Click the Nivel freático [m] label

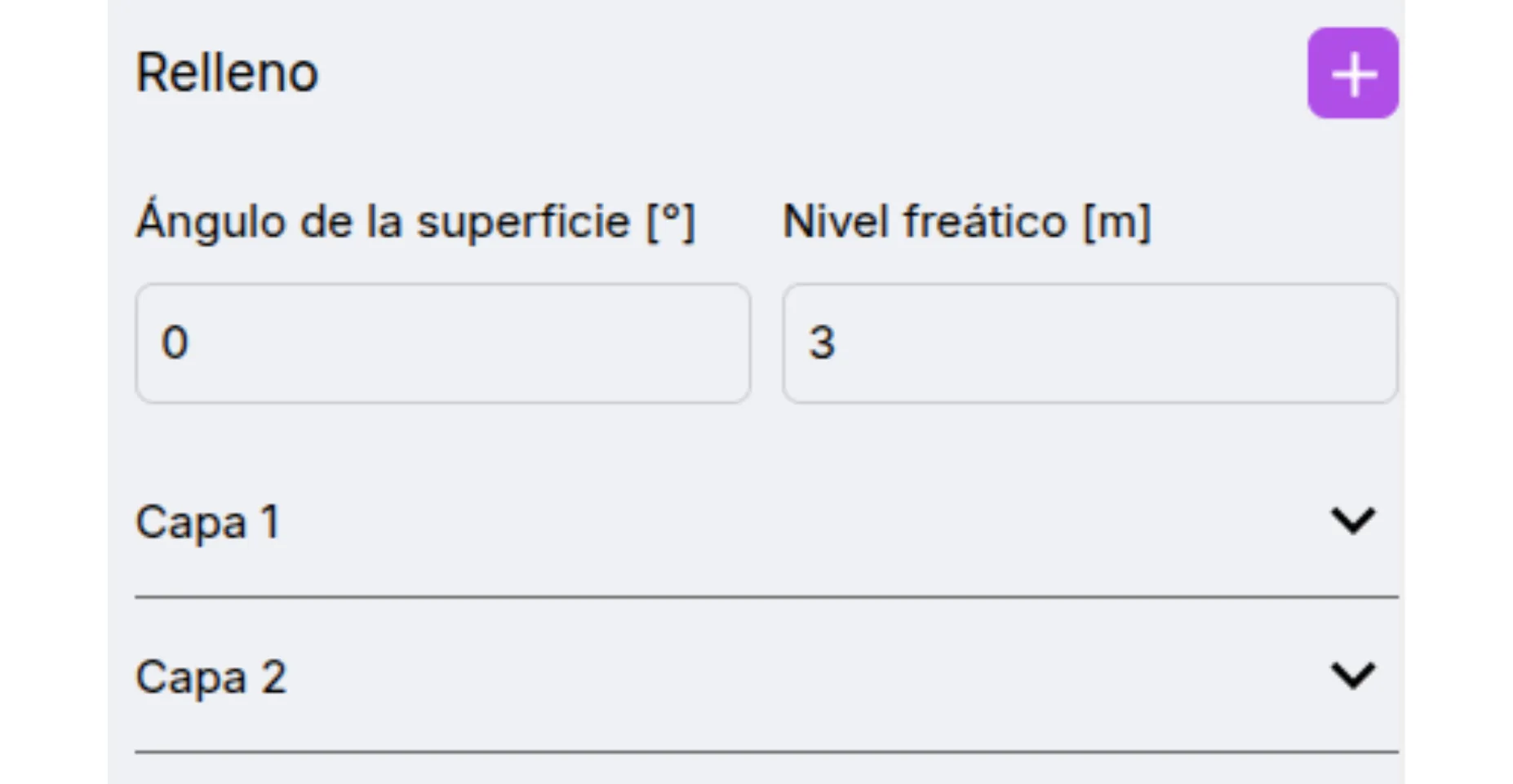point(966,222)
